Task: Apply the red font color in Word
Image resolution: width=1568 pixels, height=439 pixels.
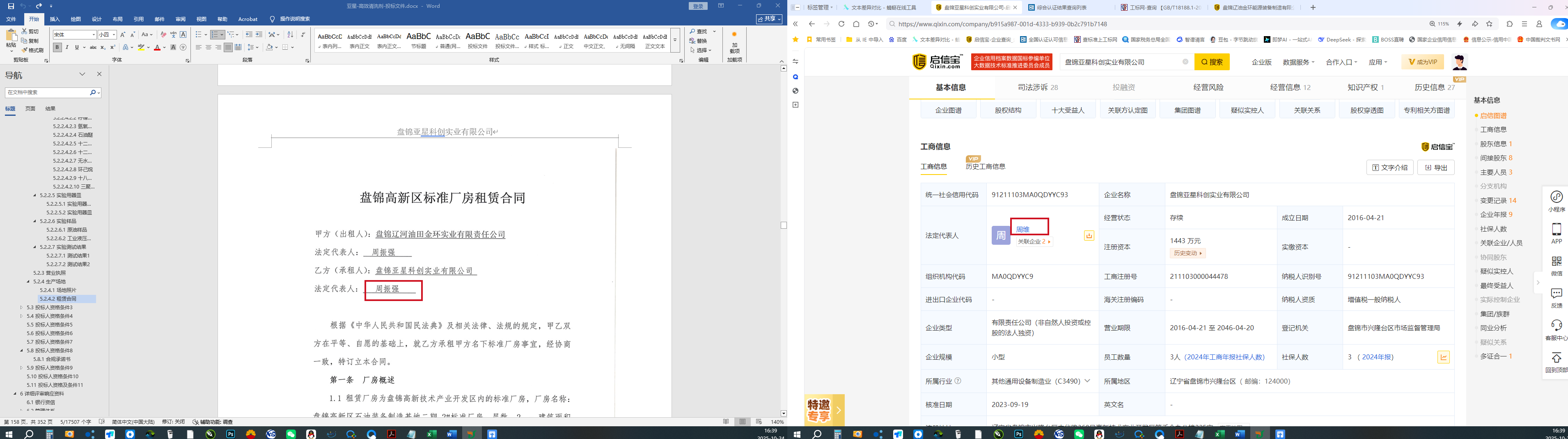Action: (157, 48)
